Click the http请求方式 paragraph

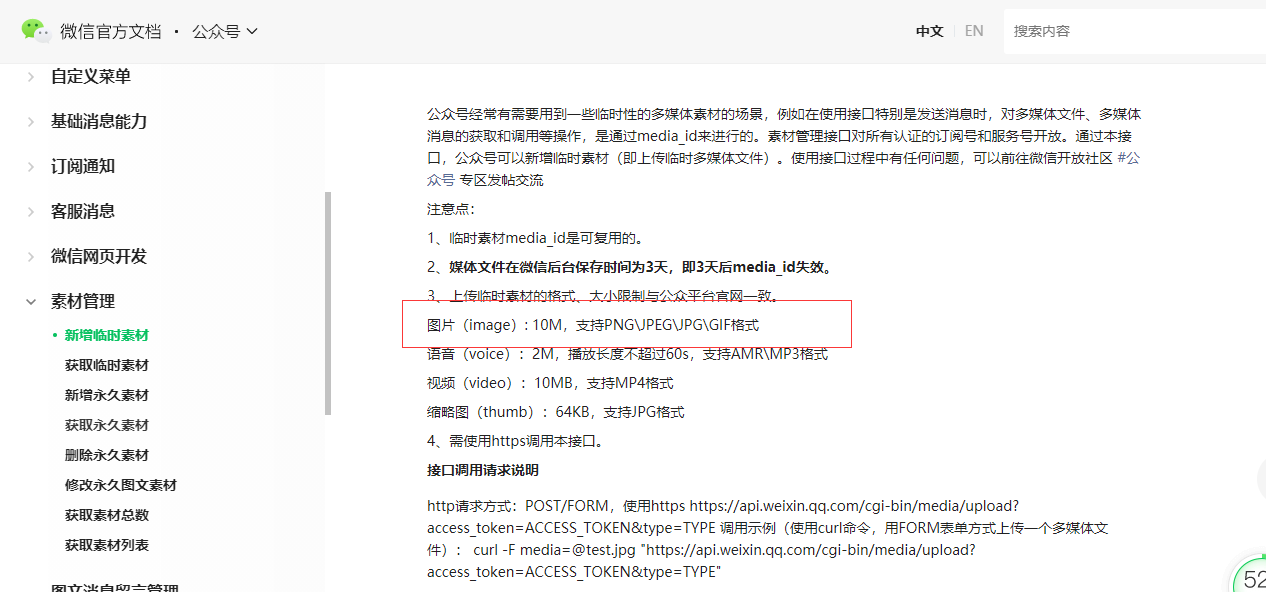[767, 539]
